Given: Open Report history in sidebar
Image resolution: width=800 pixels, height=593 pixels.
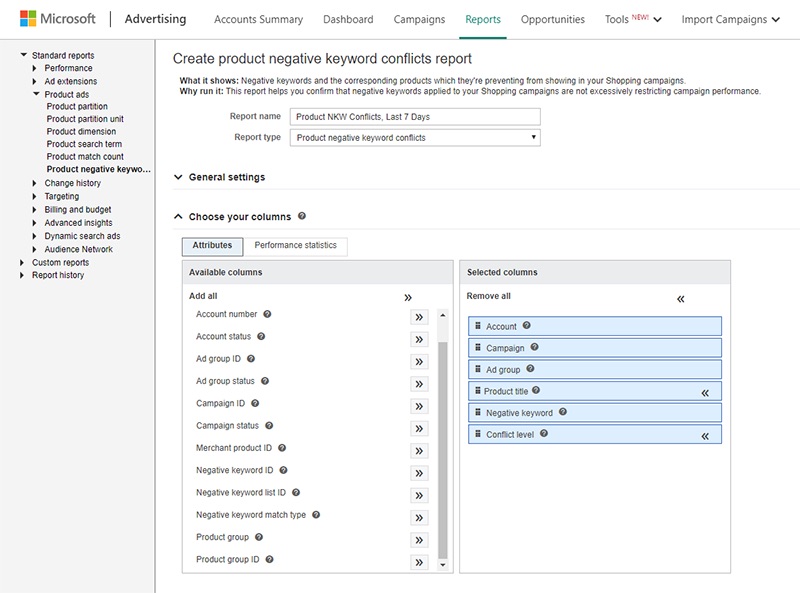Looking at the screenshot, I should 58,275.
